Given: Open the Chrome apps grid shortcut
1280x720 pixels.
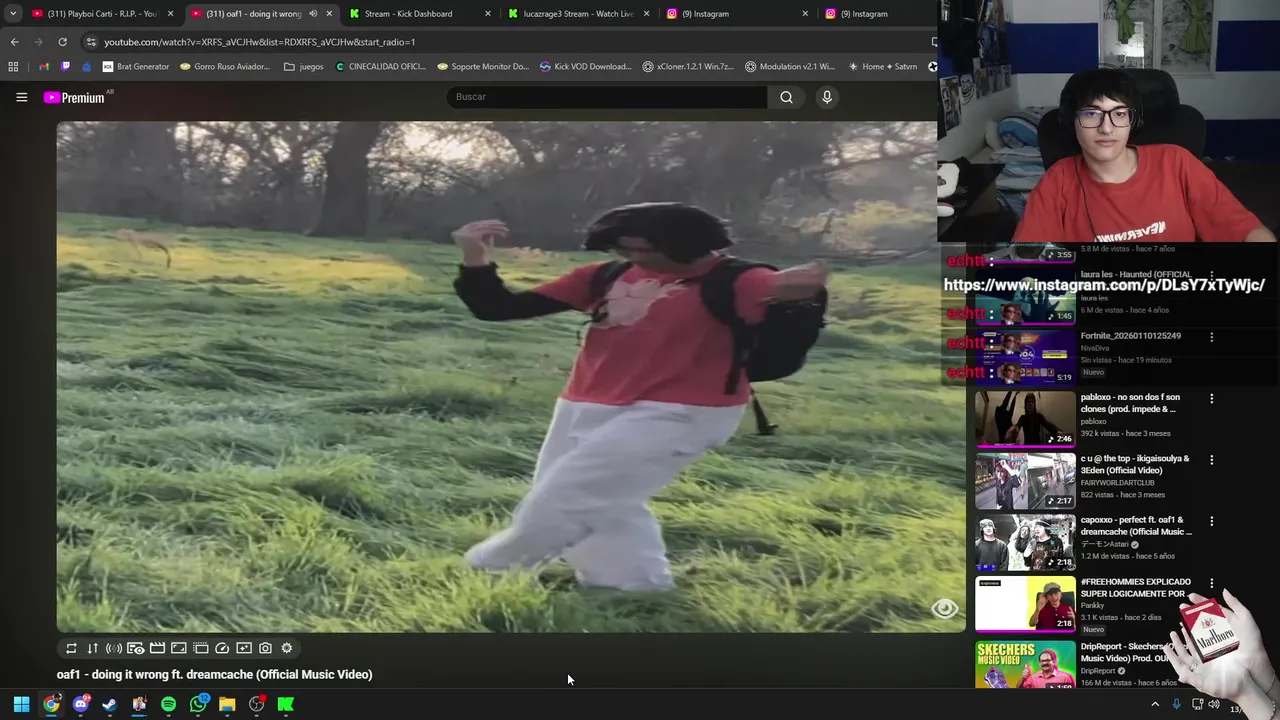Looking at the screenshot, I should 13,67.
